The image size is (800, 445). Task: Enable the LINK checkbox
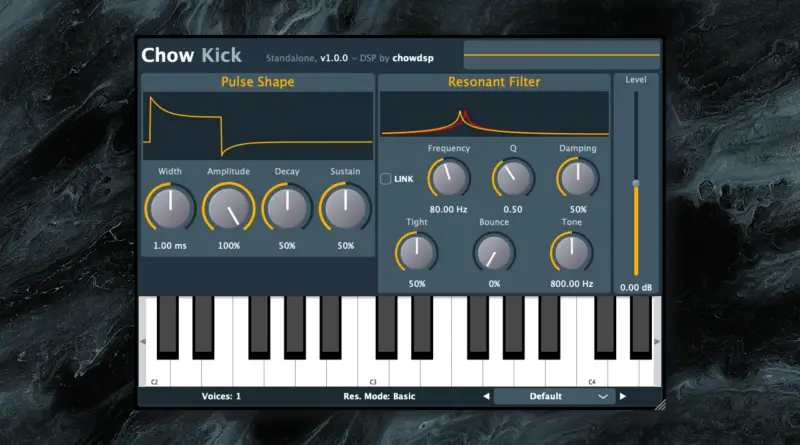coord(387,179)
